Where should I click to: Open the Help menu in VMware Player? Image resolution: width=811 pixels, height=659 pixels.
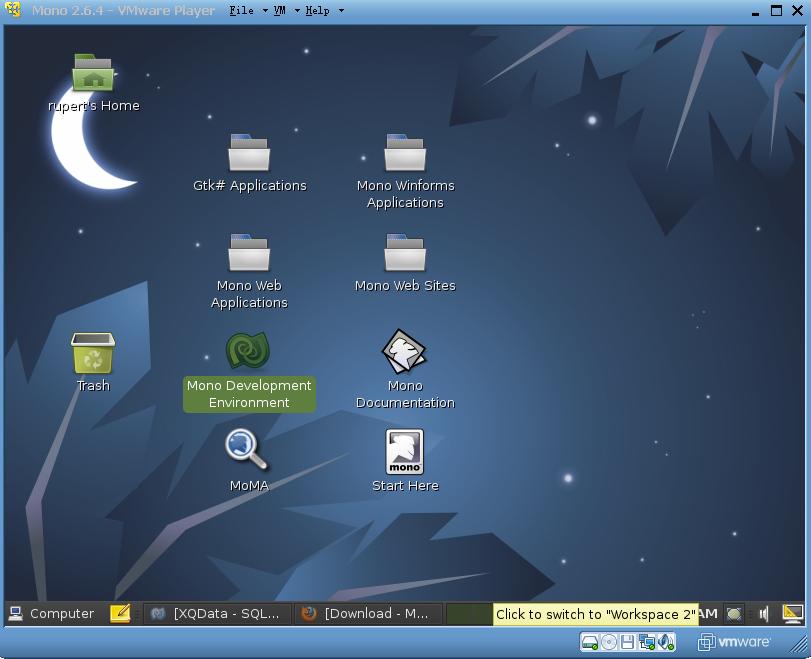click(x=317, y=10)
